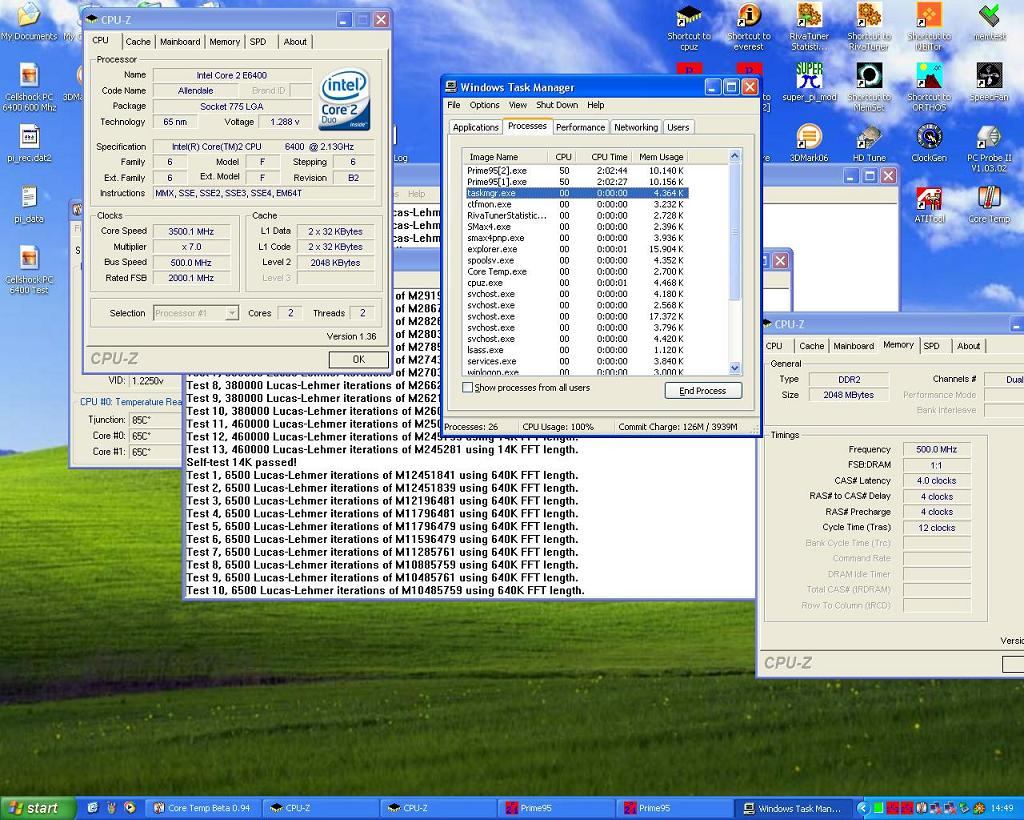Click the Intel Core 2 Duo logo
1024x820 pixels.
point(344,99)
